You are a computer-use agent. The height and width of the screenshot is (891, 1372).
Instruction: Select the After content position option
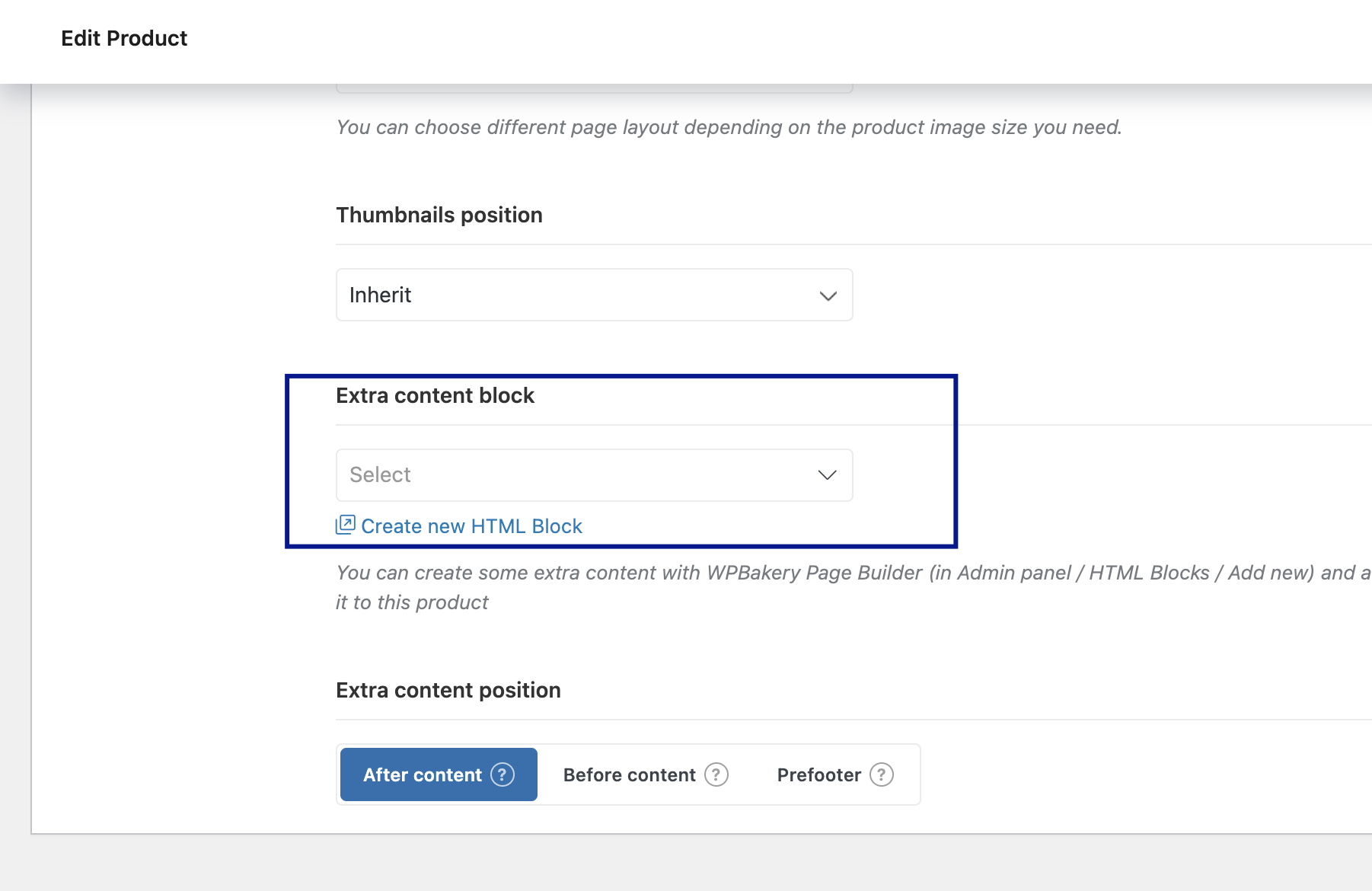coord(439,774)
